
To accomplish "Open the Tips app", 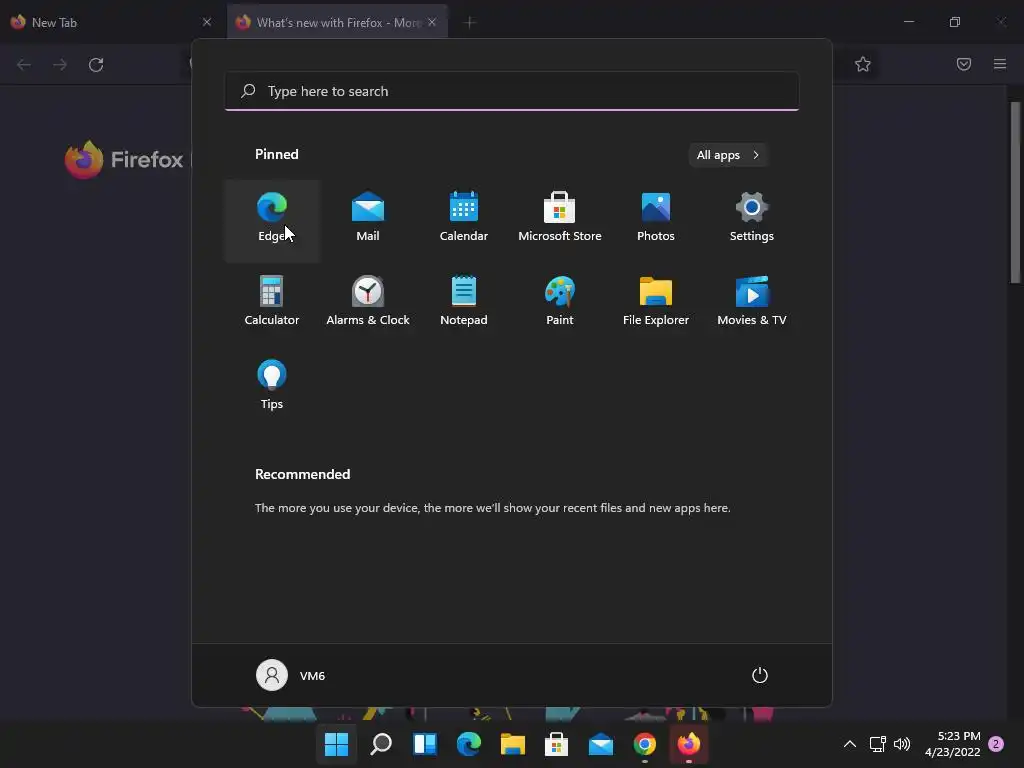I will (272, 389).
